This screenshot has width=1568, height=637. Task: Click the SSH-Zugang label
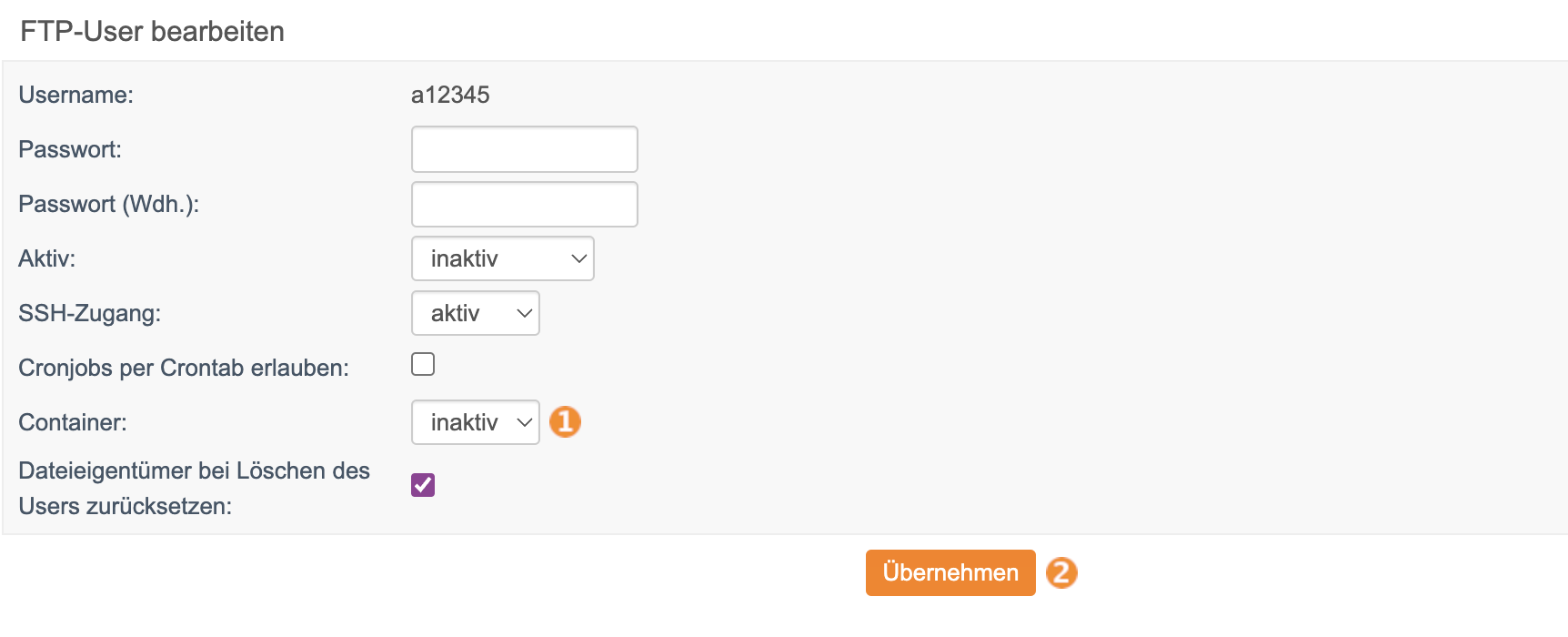click(x=90, y=313)
